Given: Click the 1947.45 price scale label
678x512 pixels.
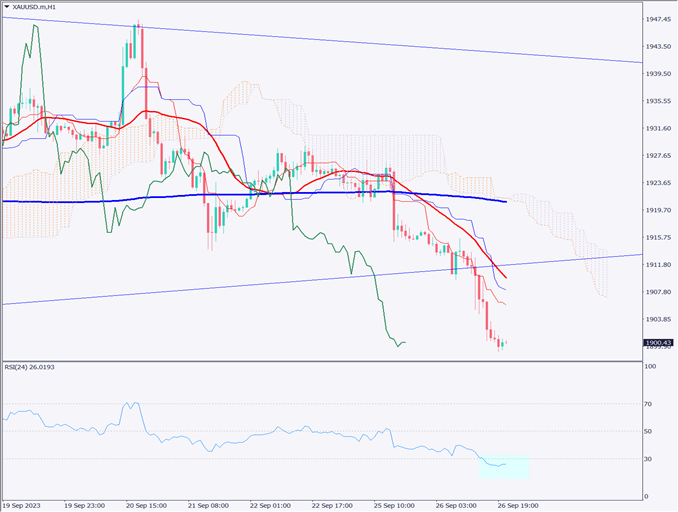Looking at the screenshot, I should point(659,19).
